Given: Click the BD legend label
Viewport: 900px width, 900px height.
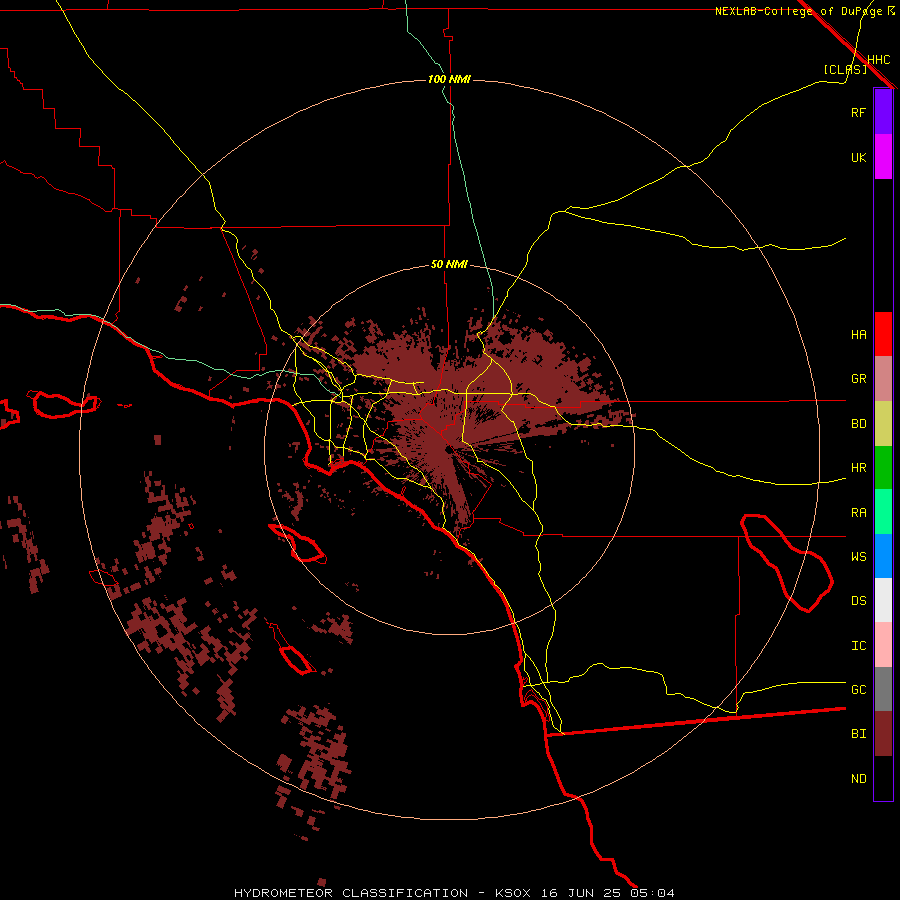Looking at the screenshot, I should (x=858, y=424).
